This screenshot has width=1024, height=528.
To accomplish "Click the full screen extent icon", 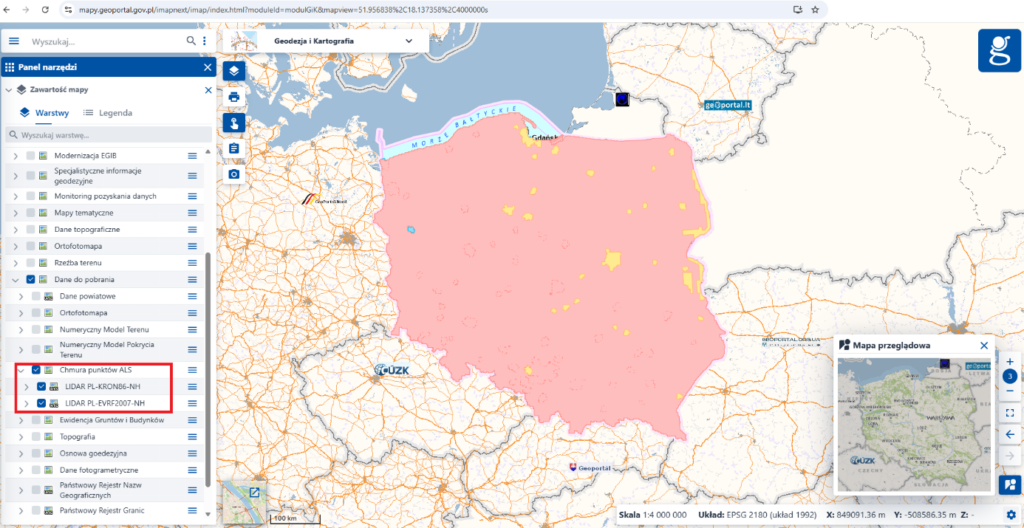I will coord(1010,413).
